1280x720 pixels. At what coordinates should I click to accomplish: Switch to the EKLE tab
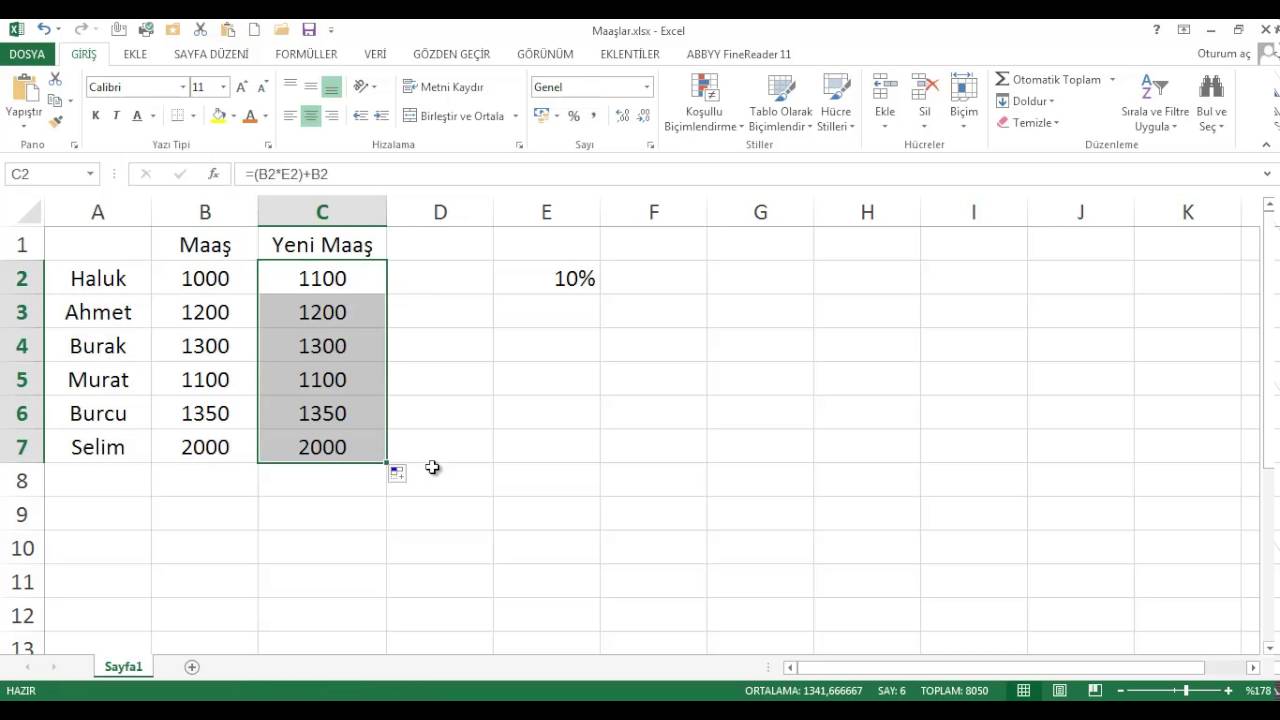coord(135,54)
